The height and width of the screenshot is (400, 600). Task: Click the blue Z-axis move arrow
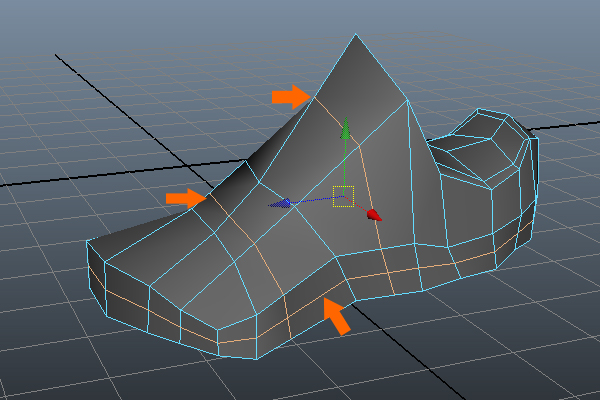[x=280, y=204]
